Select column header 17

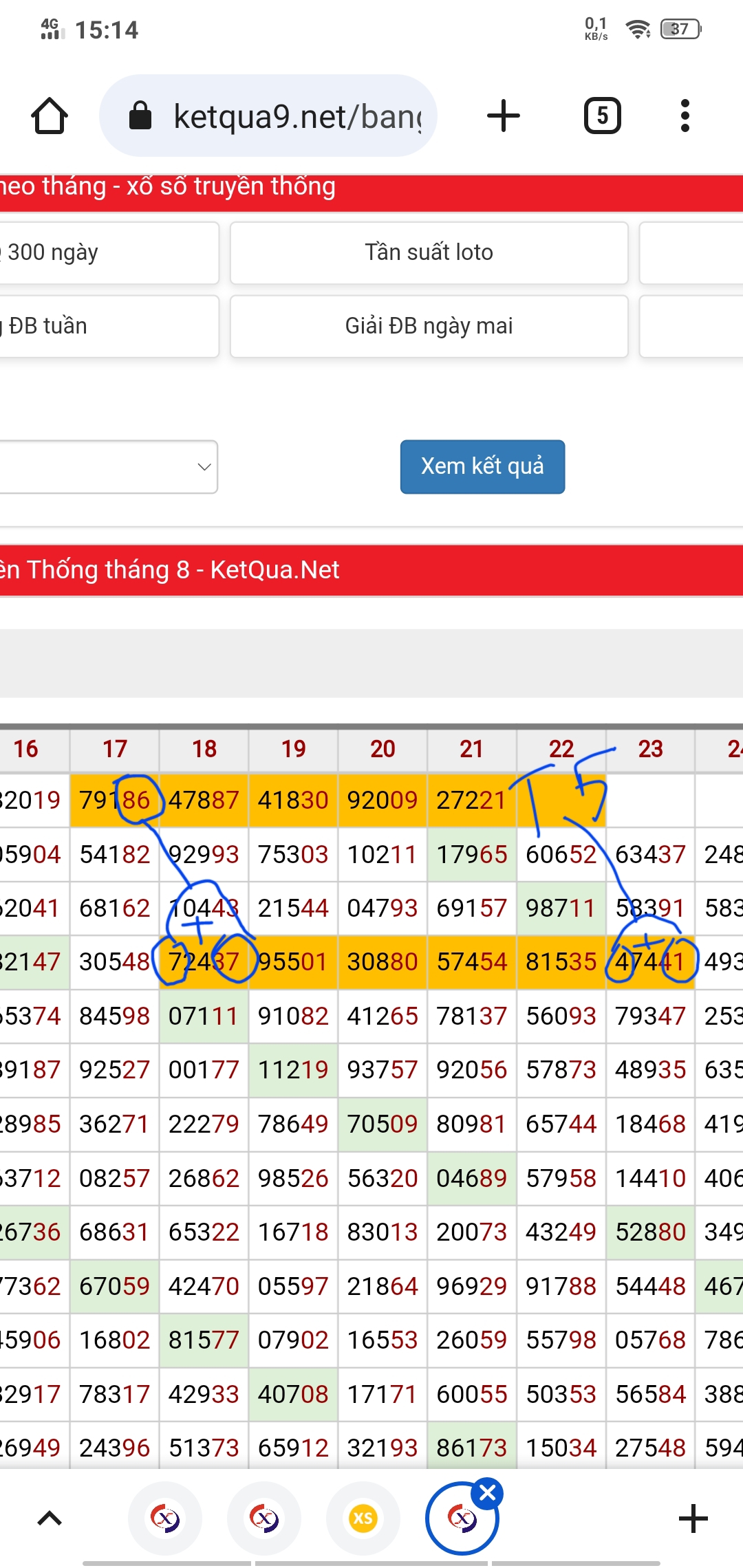point(115,749)
